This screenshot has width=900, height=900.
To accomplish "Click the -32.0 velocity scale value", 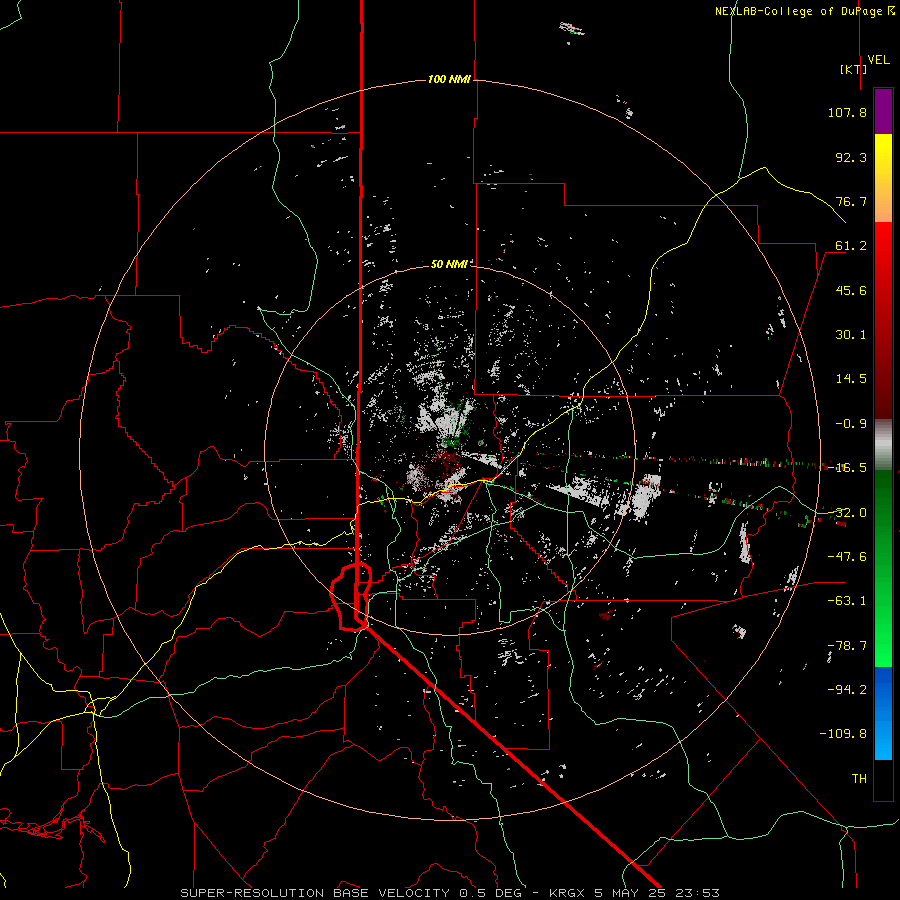I will coord(847,513).
